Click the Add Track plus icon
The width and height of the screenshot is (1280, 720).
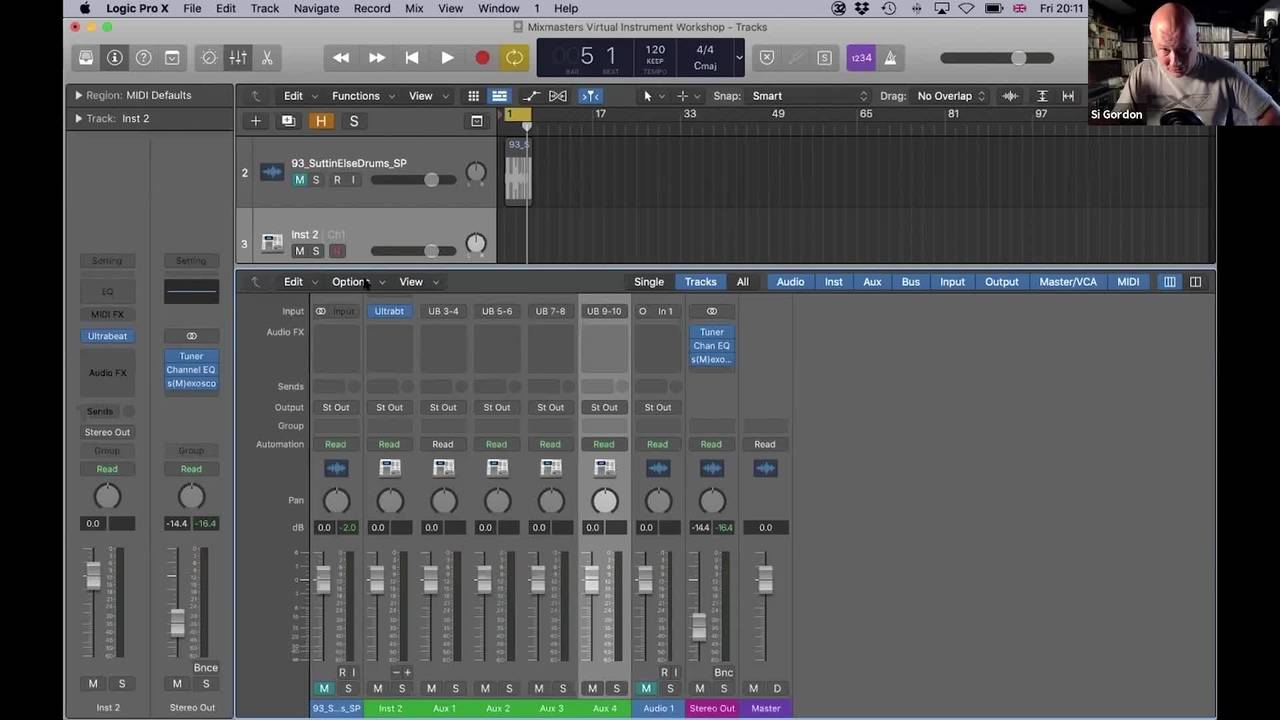(256, 121)
